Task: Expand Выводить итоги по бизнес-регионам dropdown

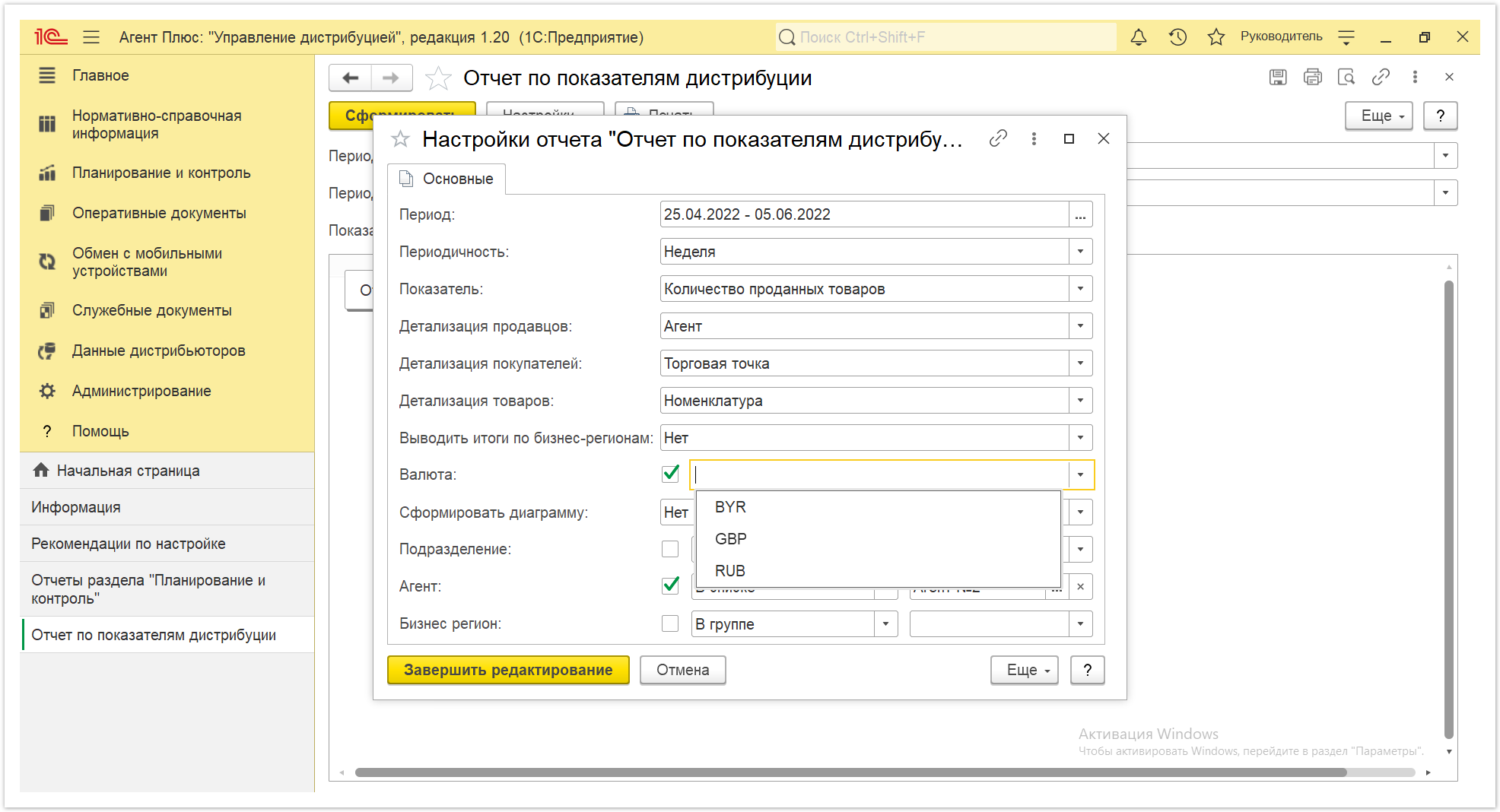Action: pos(1080,438)
